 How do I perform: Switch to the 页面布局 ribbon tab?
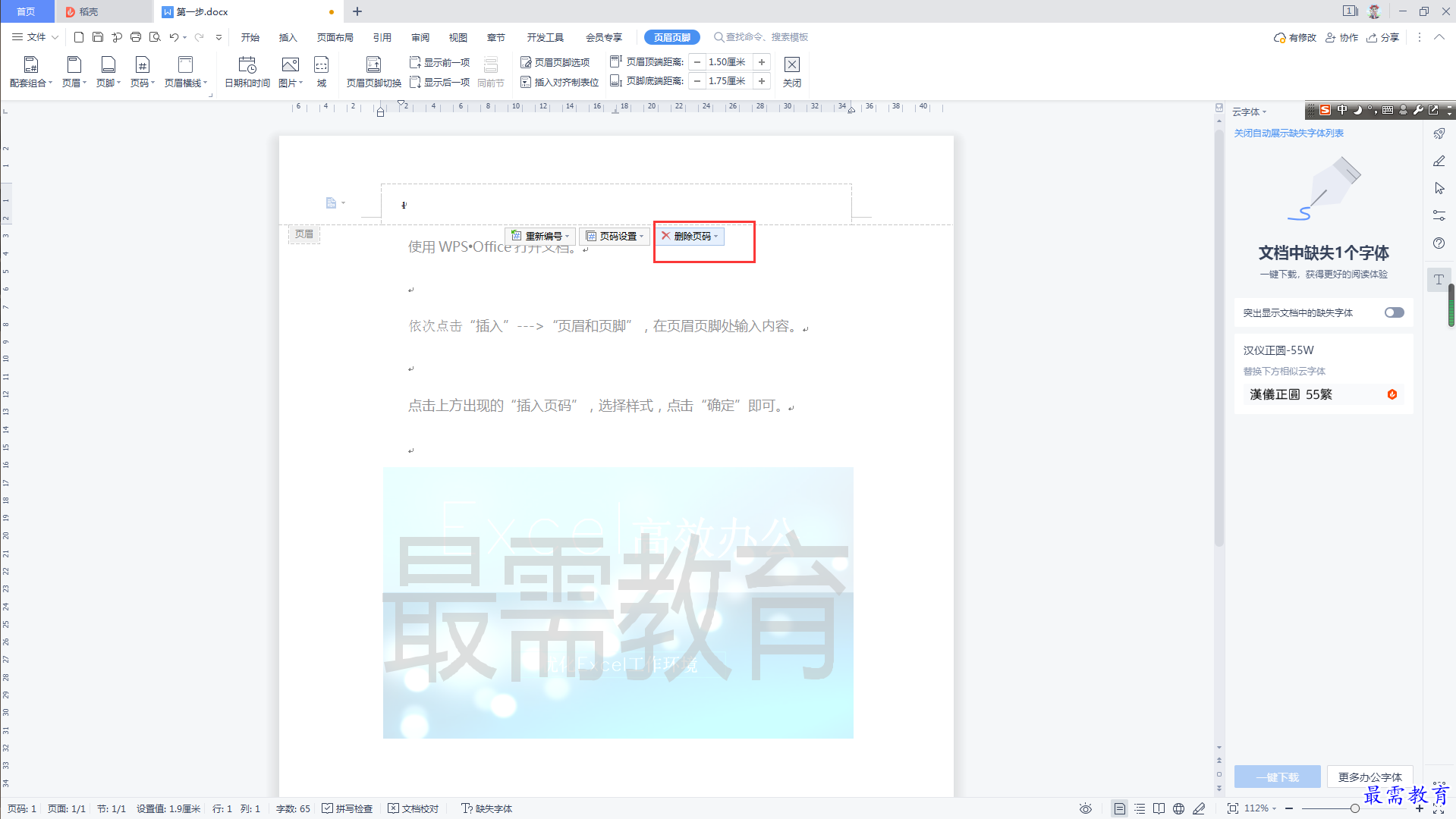(x=335, y=37)
